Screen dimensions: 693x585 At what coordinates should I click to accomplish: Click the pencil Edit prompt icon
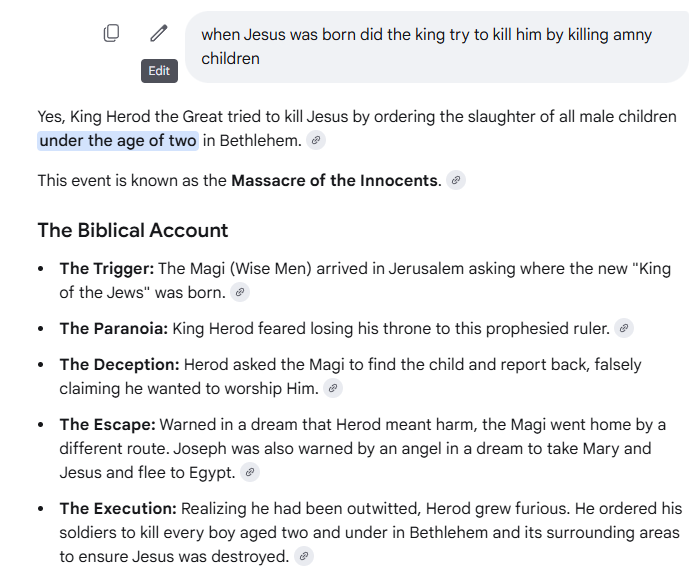pyautogui.click(x=159, y=33)
